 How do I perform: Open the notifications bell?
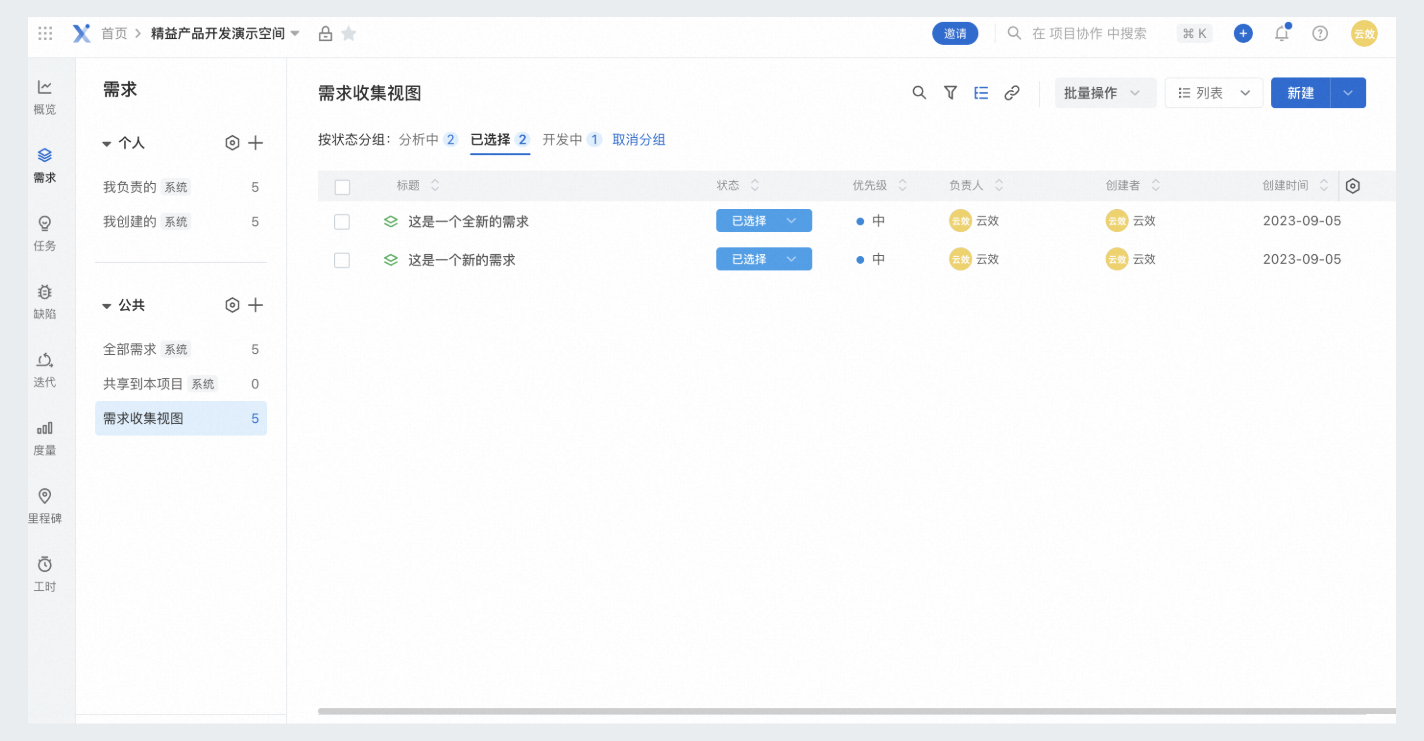tap(1282, 33)
